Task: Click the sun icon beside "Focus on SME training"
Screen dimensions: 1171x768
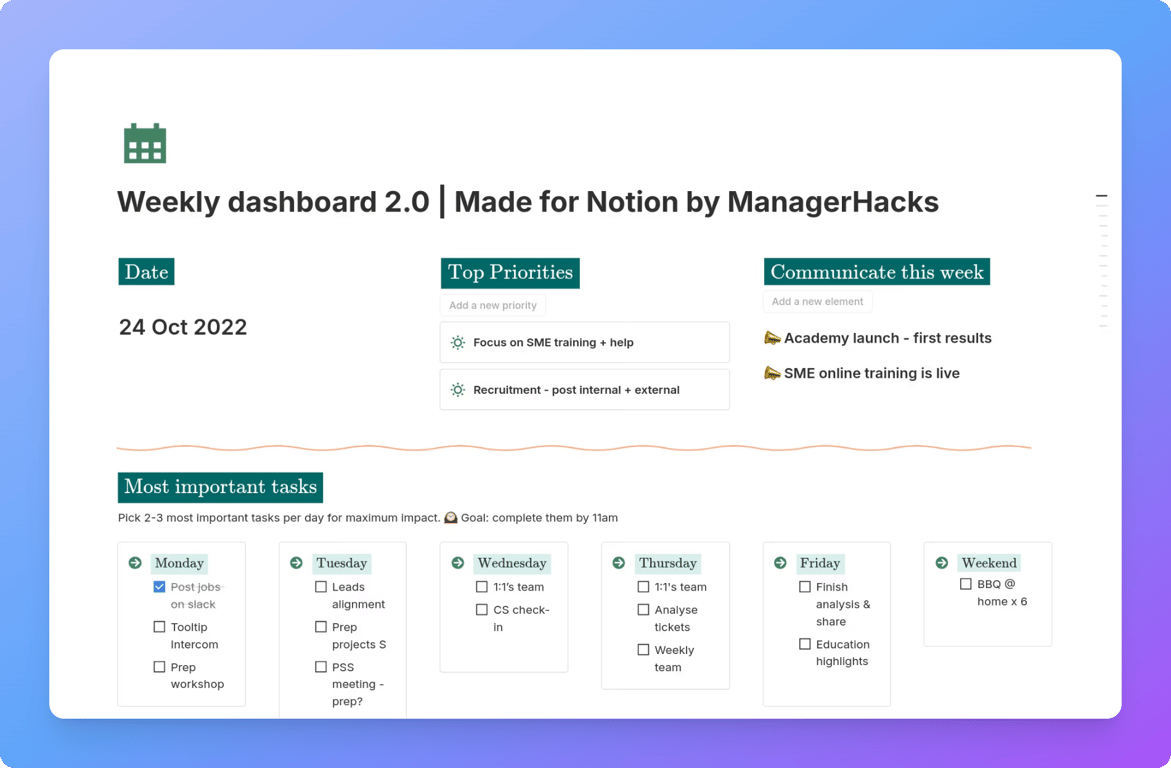Action: pyautogui.click(x=458, y=342)
